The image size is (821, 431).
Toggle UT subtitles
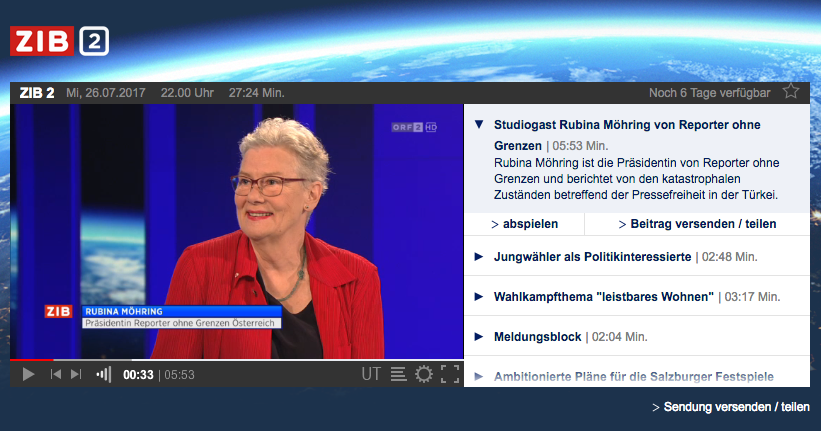tap(371, 374)
